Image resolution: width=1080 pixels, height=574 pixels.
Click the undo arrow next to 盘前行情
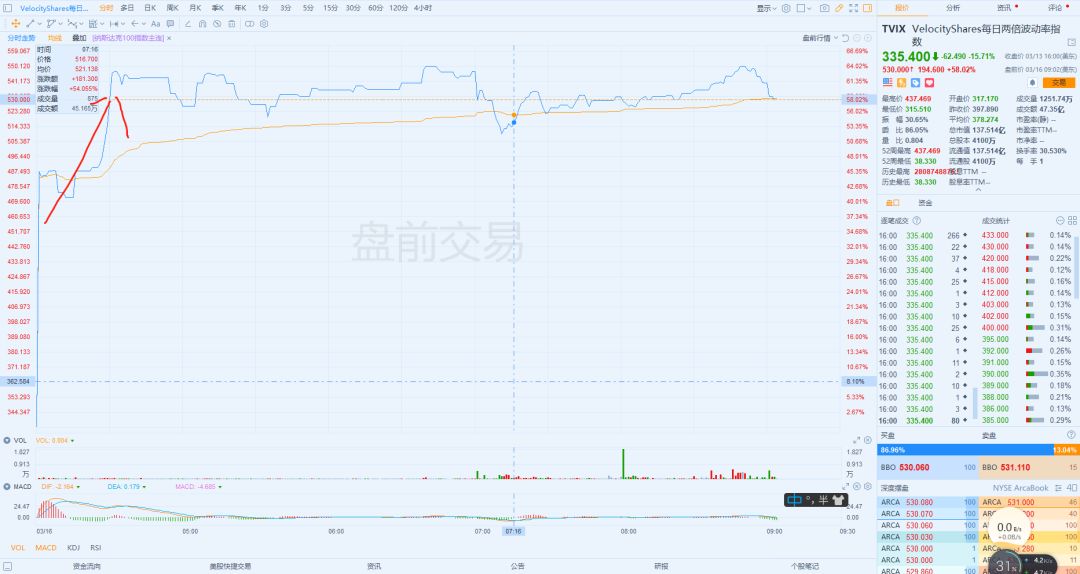(846, 38)
